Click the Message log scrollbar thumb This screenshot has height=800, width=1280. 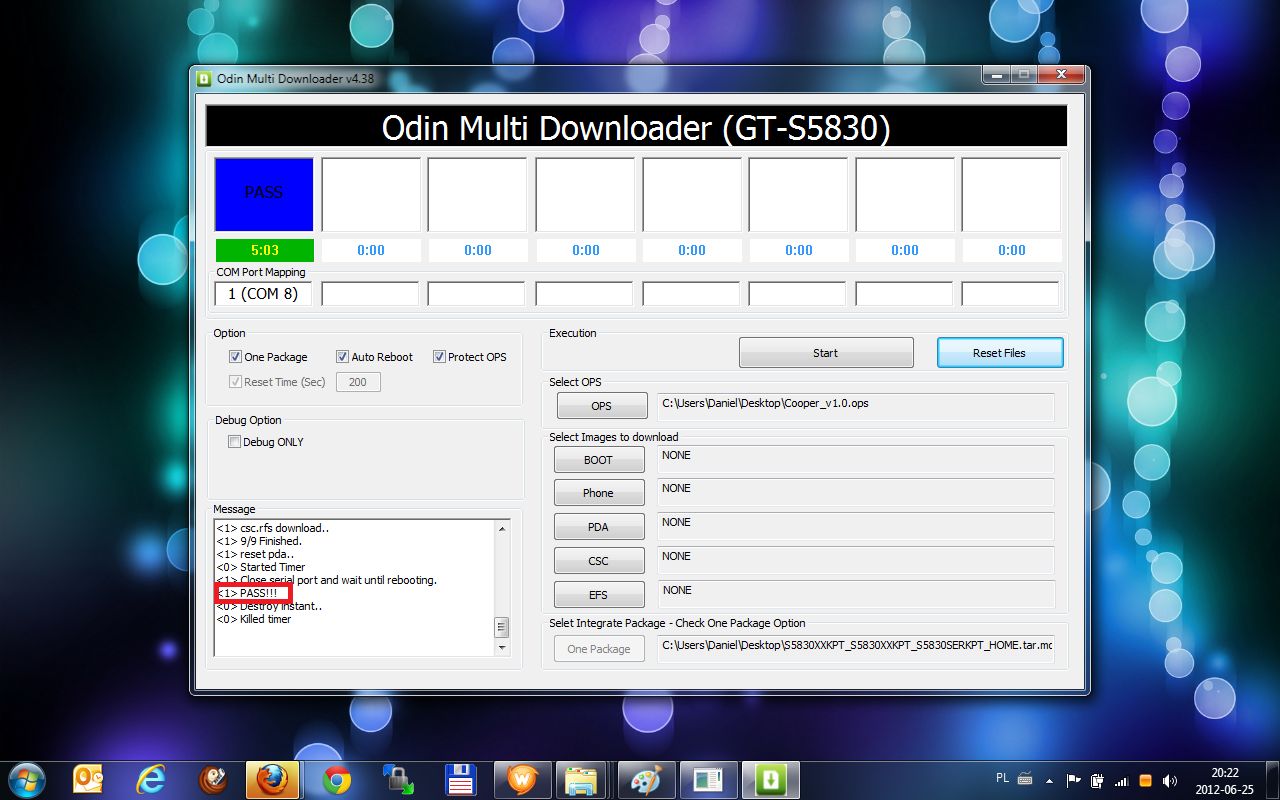point(502,628)
